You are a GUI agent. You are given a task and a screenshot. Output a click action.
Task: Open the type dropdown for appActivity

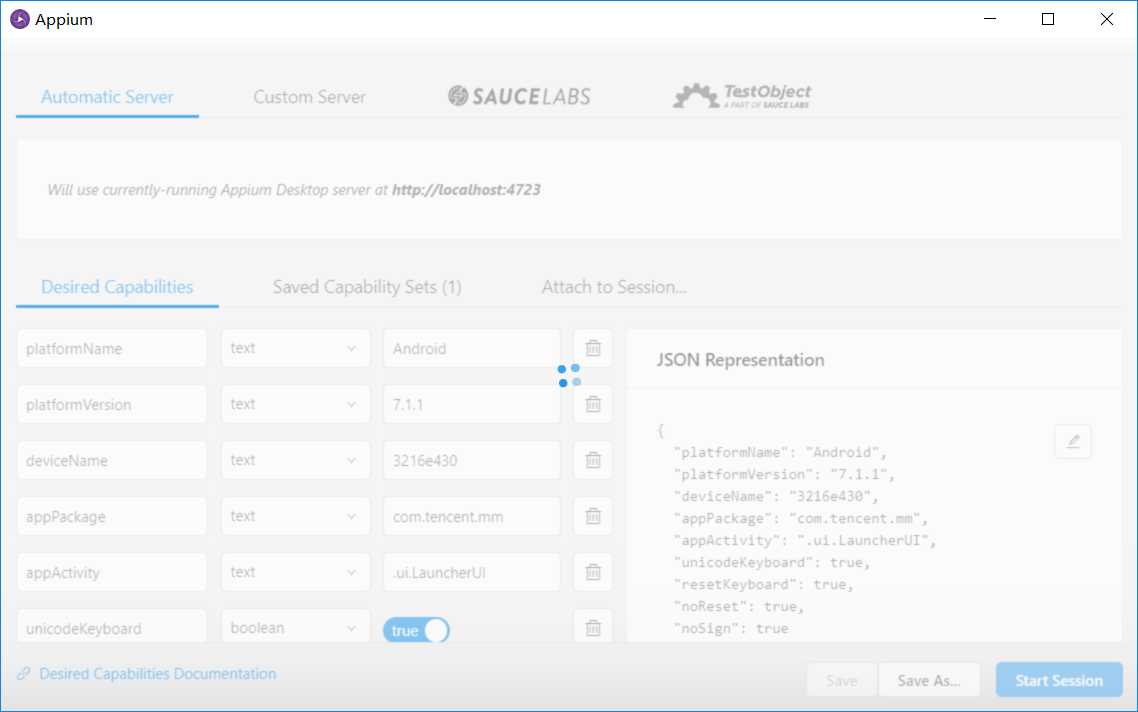pyautogui.click(x=295, y=572)
